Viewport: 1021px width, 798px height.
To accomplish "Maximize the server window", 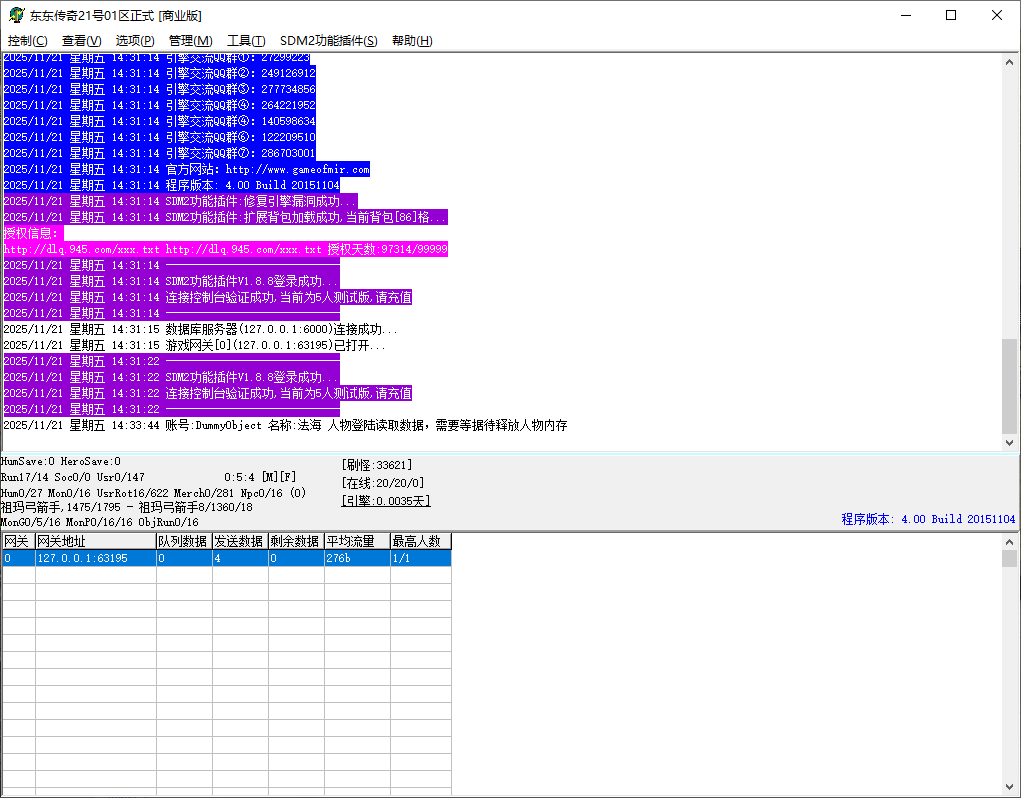I will pyautogui.click(x=950, y=15).
